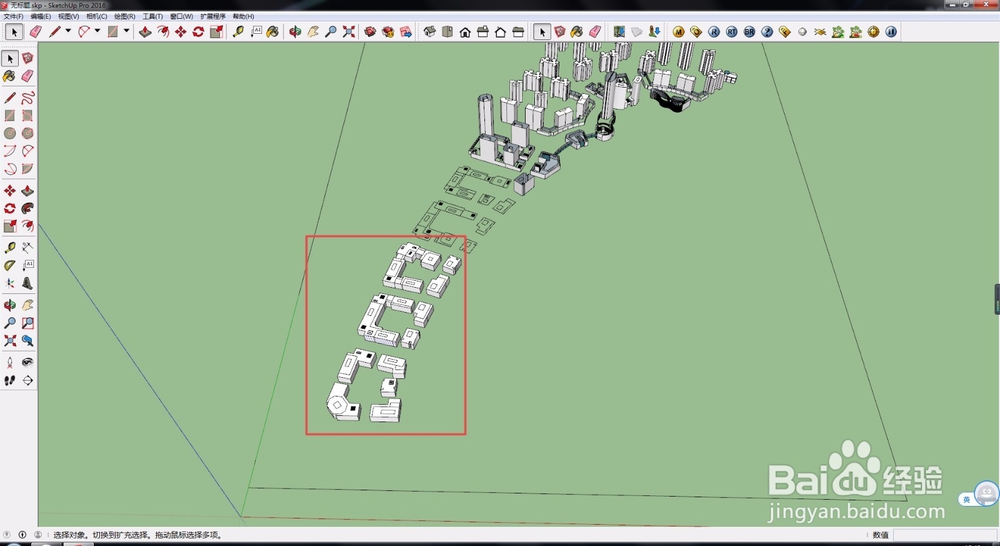Select Paint Bucket in the top toolbar

(273, 31)
